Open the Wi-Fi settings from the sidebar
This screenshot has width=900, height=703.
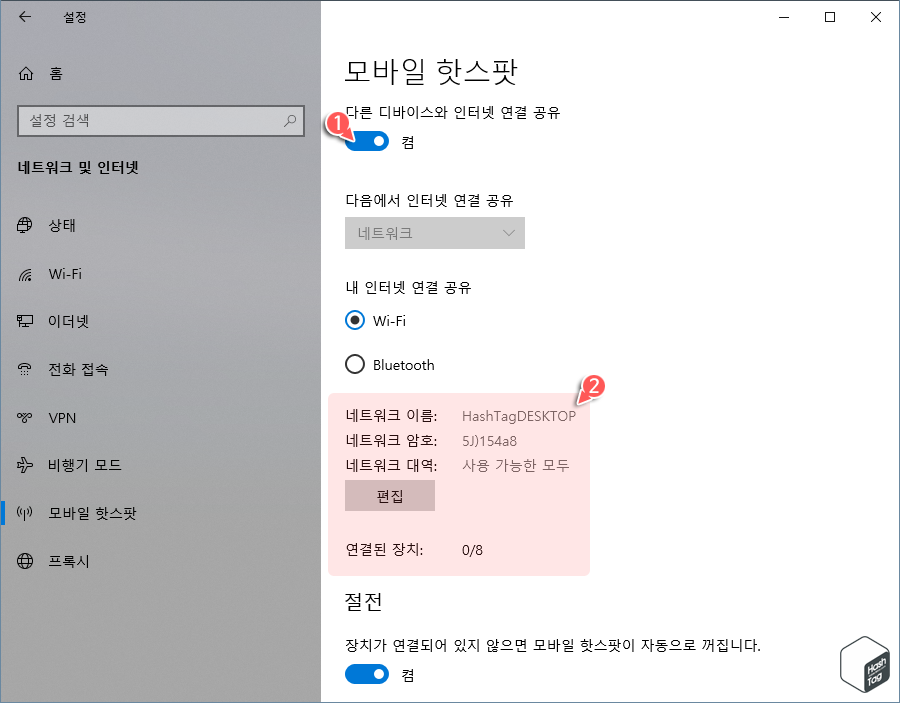click(x=24, y=273)
